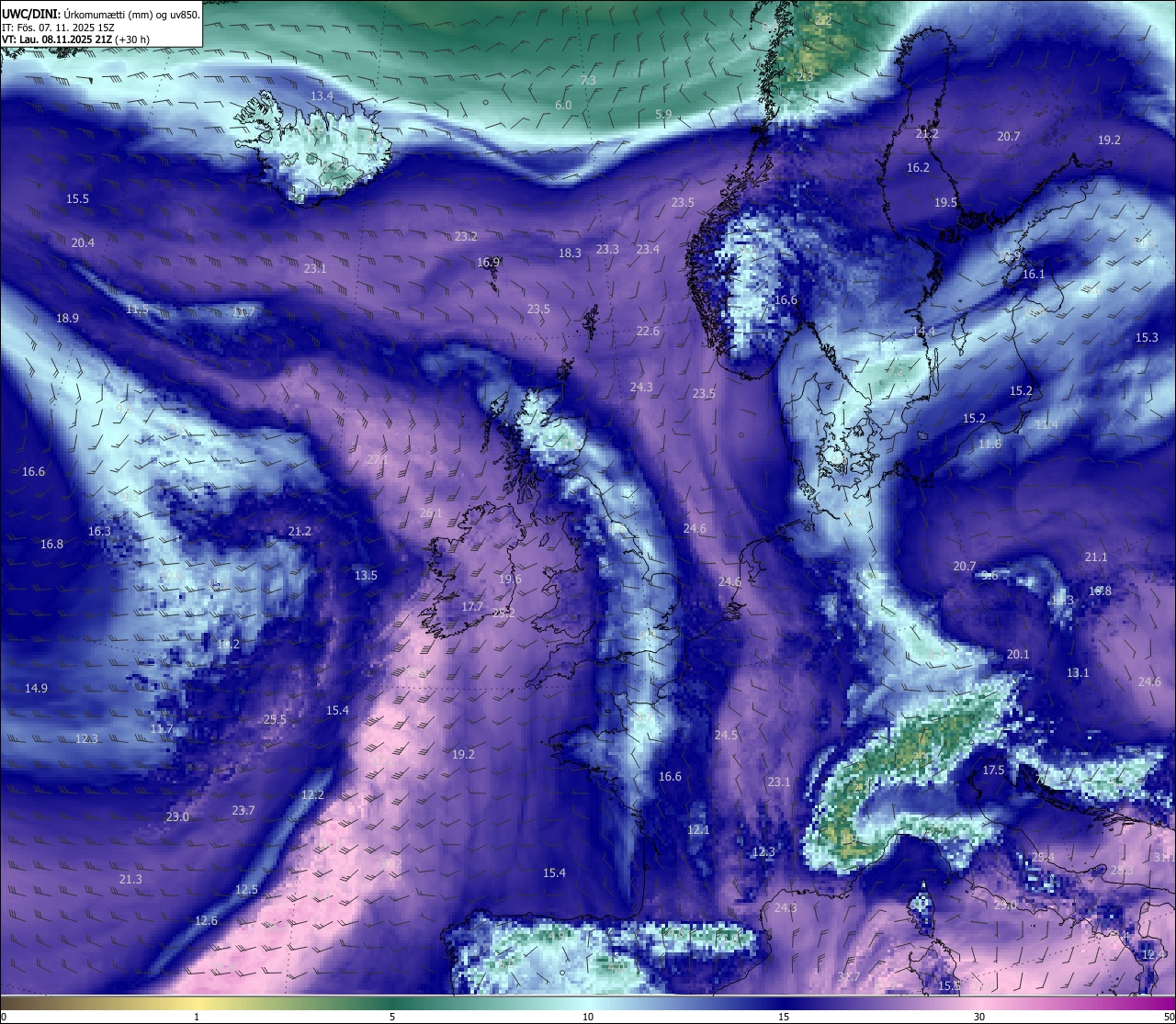This screenshot has width=1176, height=1024.
Task: Click the 6.0 value in the green area
Action: click(563, 105)
